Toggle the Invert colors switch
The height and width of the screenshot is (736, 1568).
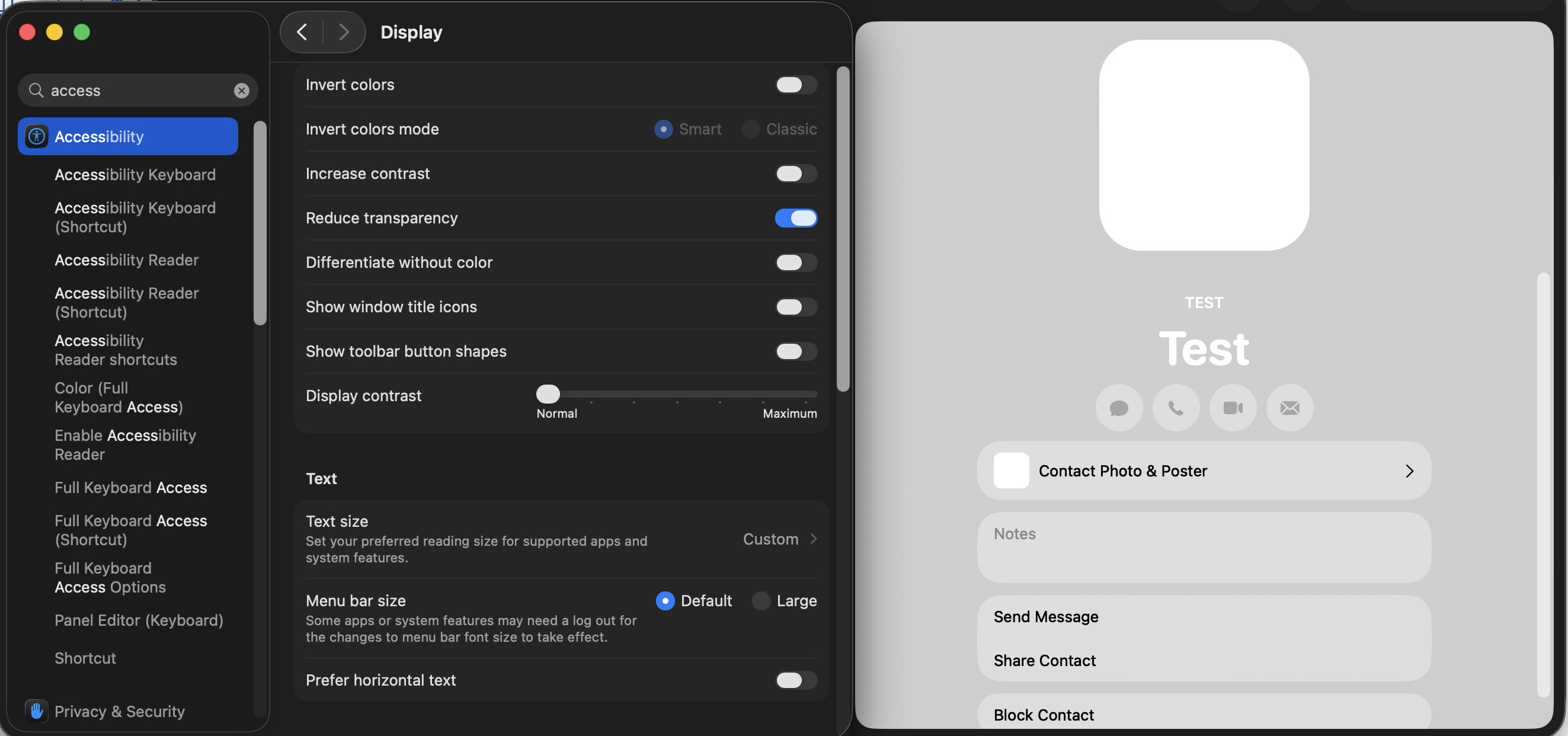(x=796, y=85)
